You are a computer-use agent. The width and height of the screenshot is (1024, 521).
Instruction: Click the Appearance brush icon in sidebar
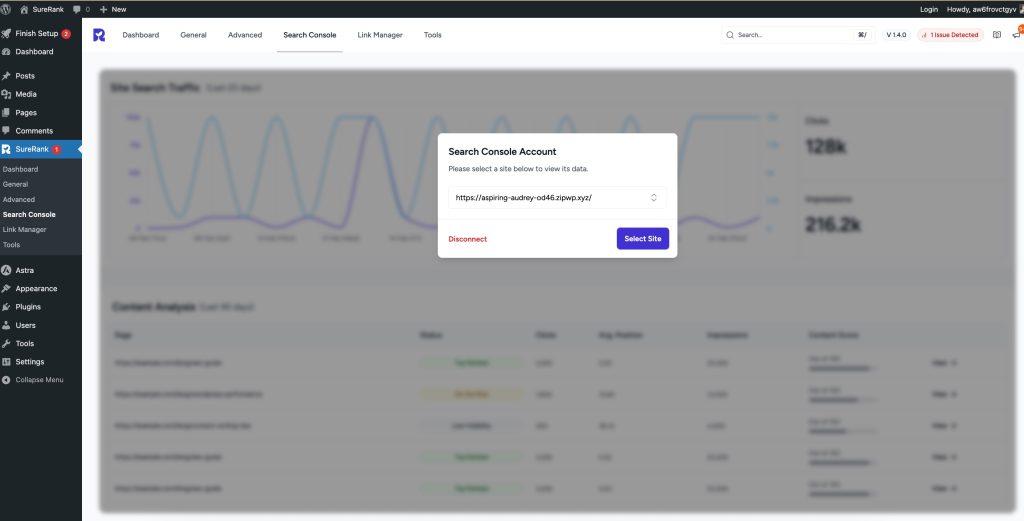click(x=7, y=289)
